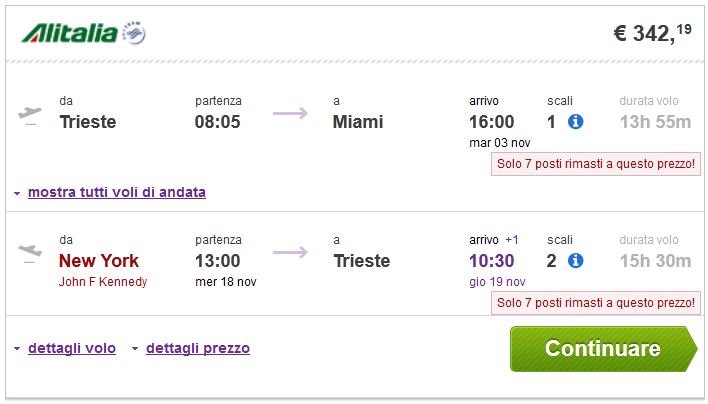
Task: Click the 10:30 return arrival time
Action: click(x=492, y=261)
